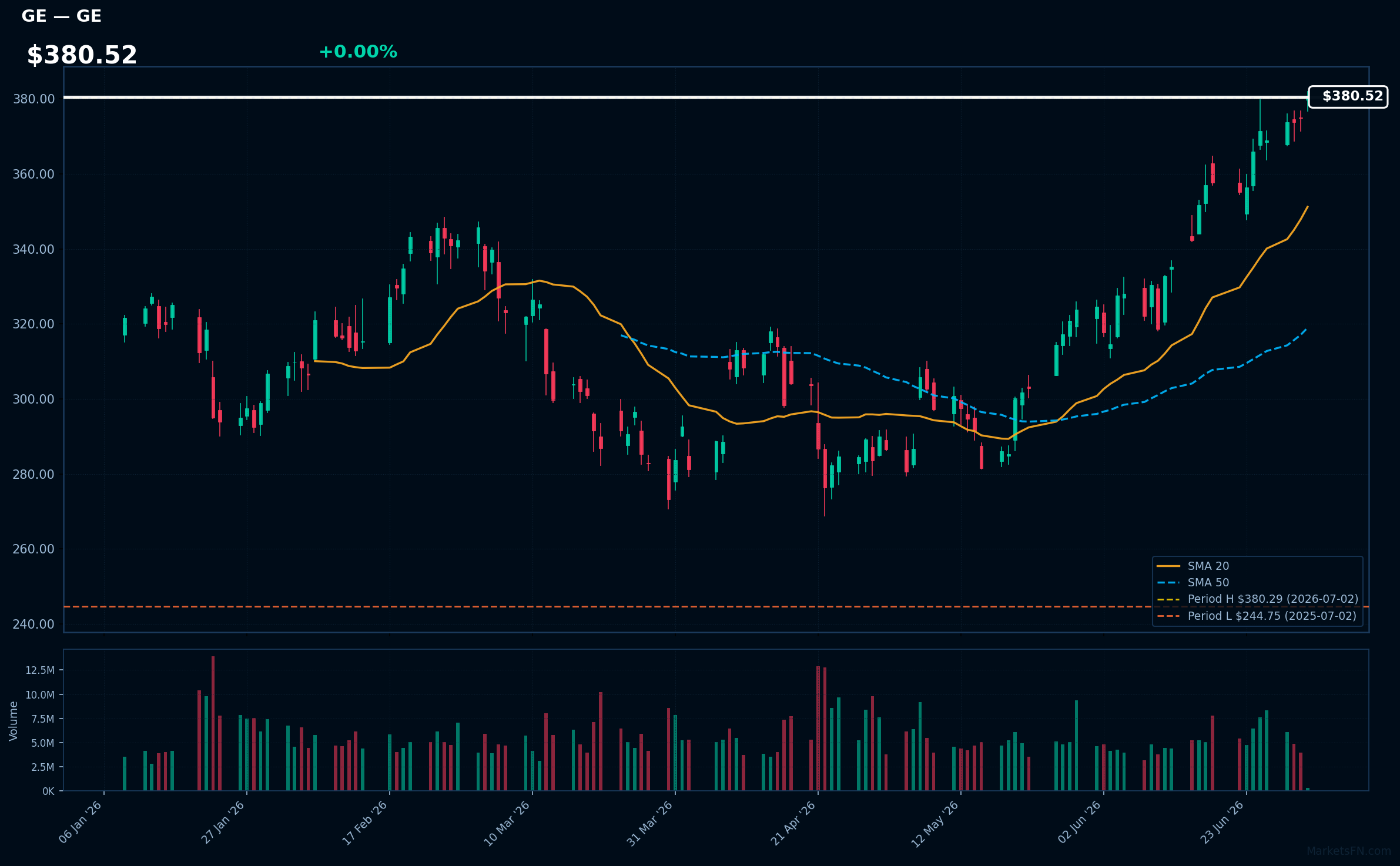Click the 02 Jun '26 date label
Viewport: 1400px width, 866px height.
1079,823
